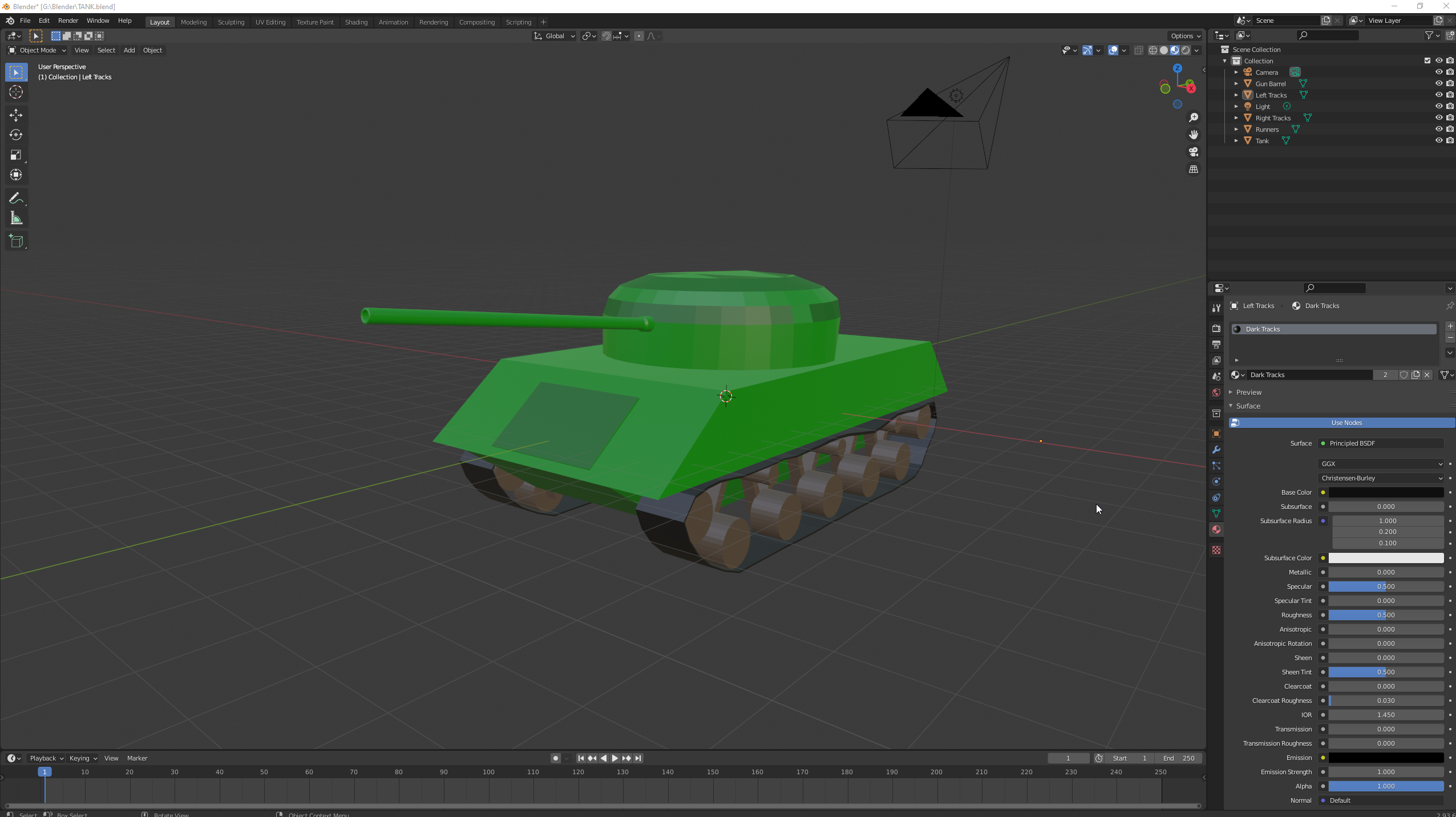Switch to the UV Editing workspace

click(270, 22)
